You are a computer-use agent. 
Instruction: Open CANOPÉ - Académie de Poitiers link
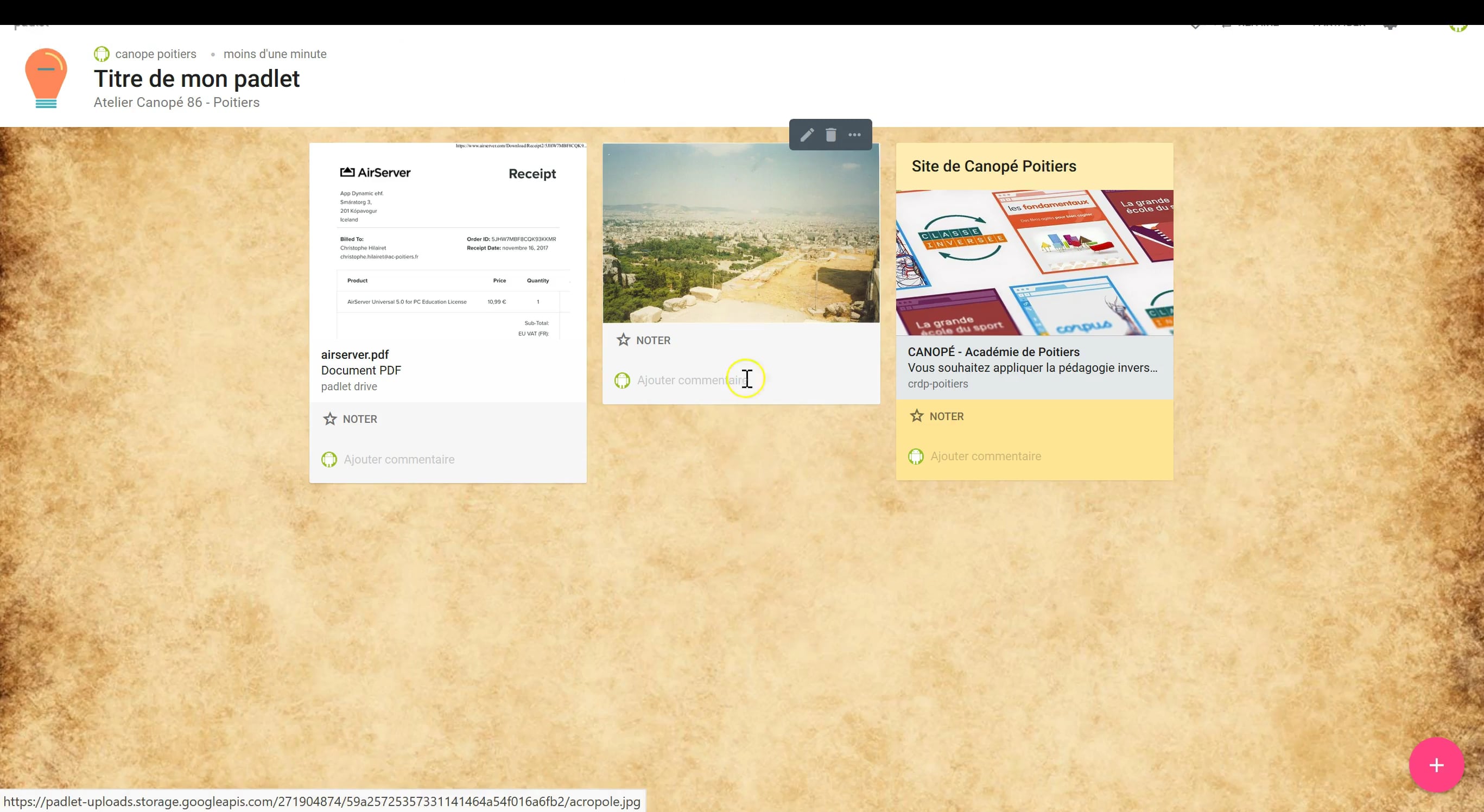tap(993, 352)
